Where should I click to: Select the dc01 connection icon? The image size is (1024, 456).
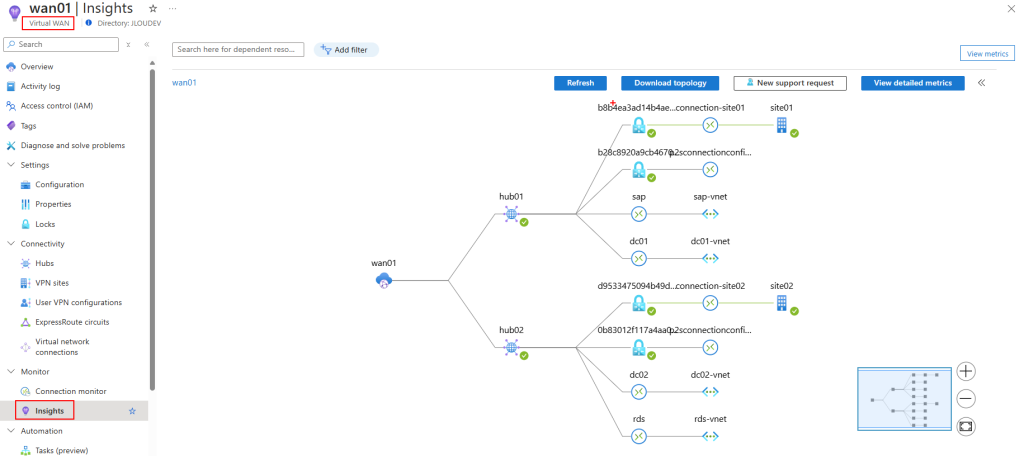click(639, 259)
